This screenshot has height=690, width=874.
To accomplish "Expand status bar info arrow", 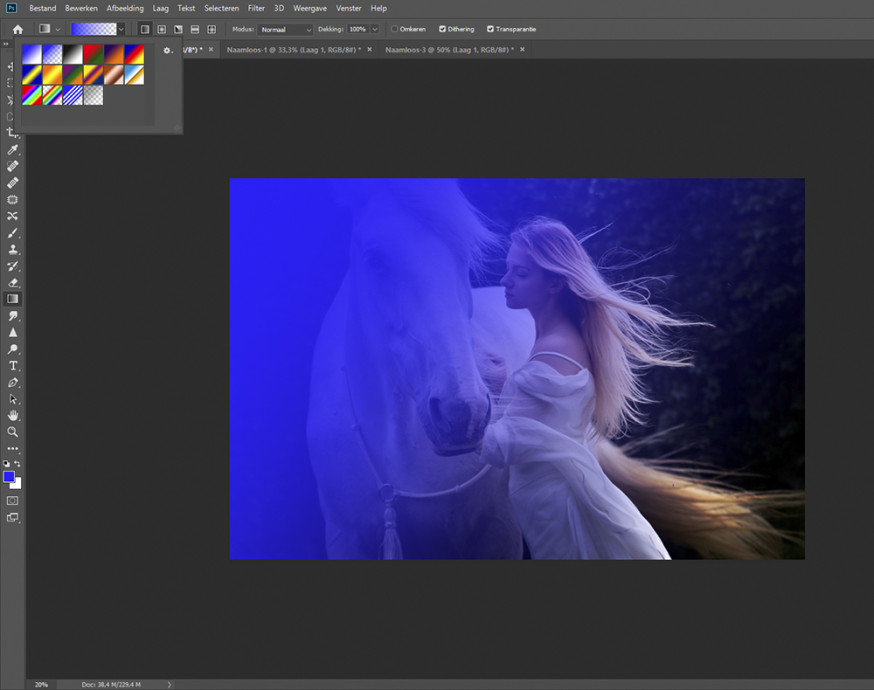I will (169, 684).
